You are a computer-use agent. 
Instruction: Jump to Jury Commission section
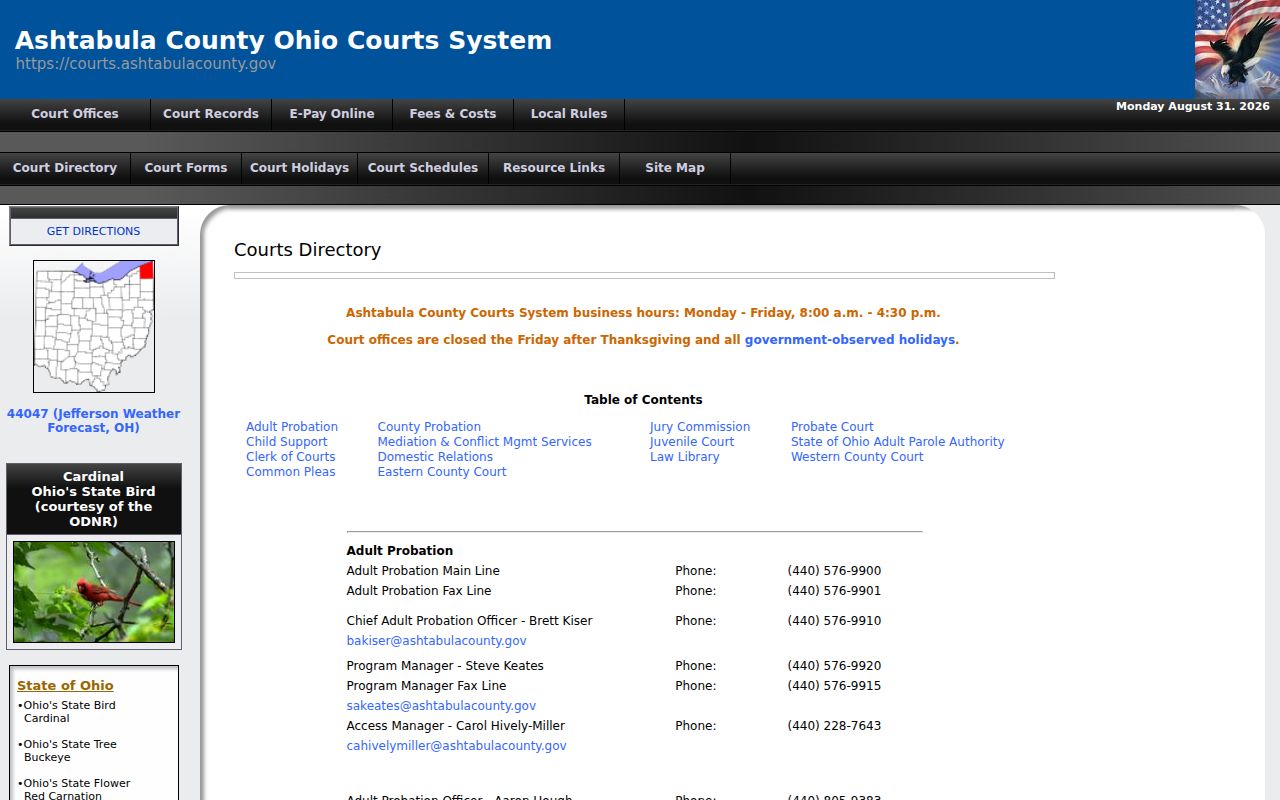pyautogui.click(x=700, y=427)
